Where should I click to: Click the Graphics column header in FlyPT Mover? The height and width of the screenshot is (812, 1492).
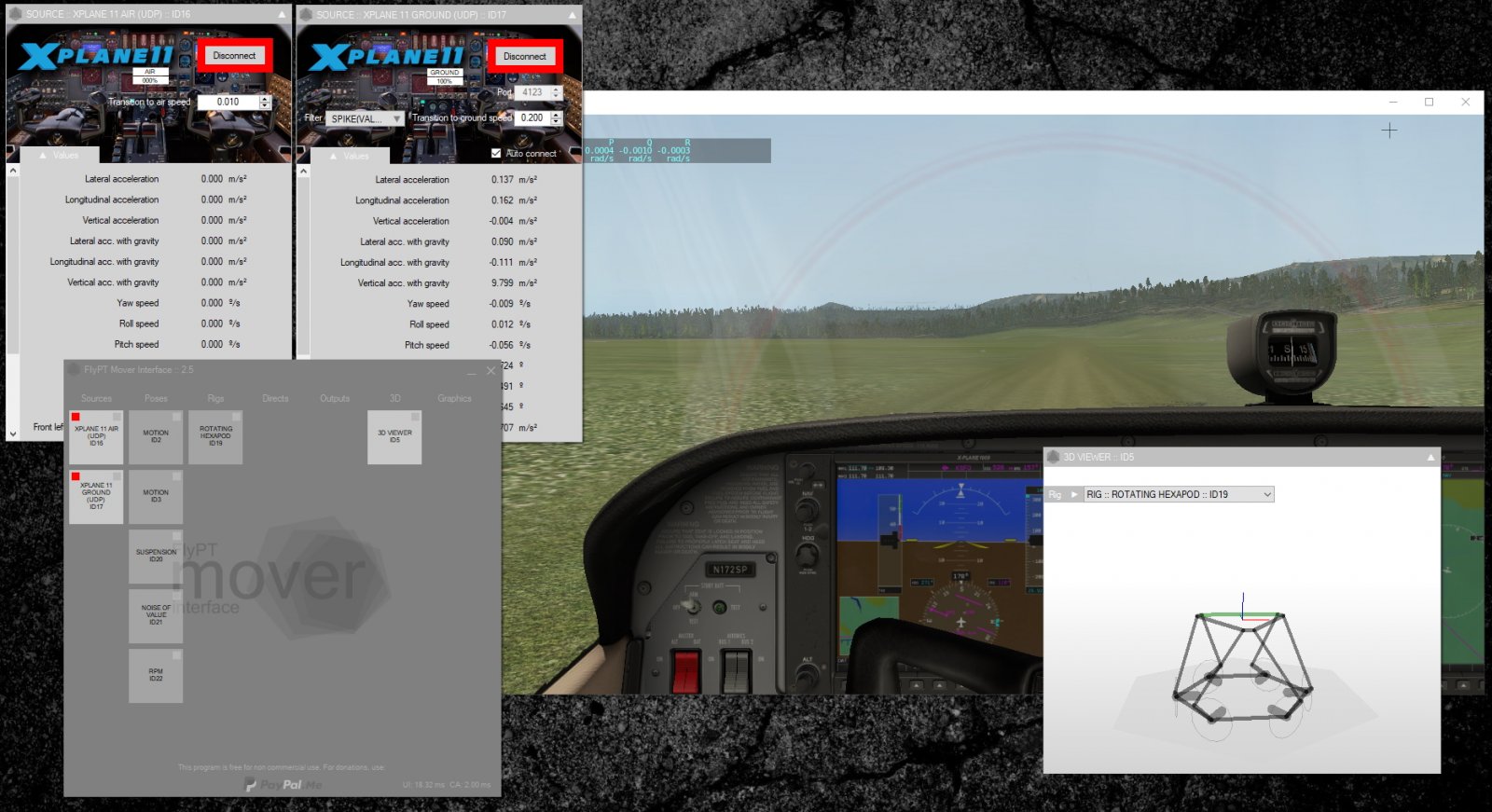click(454, 398)
